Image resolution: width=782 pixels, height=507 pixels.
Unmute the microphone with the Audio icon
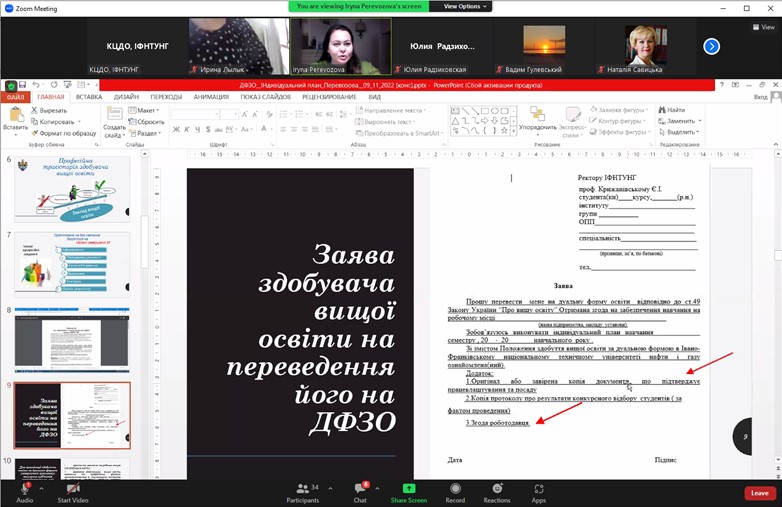pyautogui.click(x=24, y=488)
